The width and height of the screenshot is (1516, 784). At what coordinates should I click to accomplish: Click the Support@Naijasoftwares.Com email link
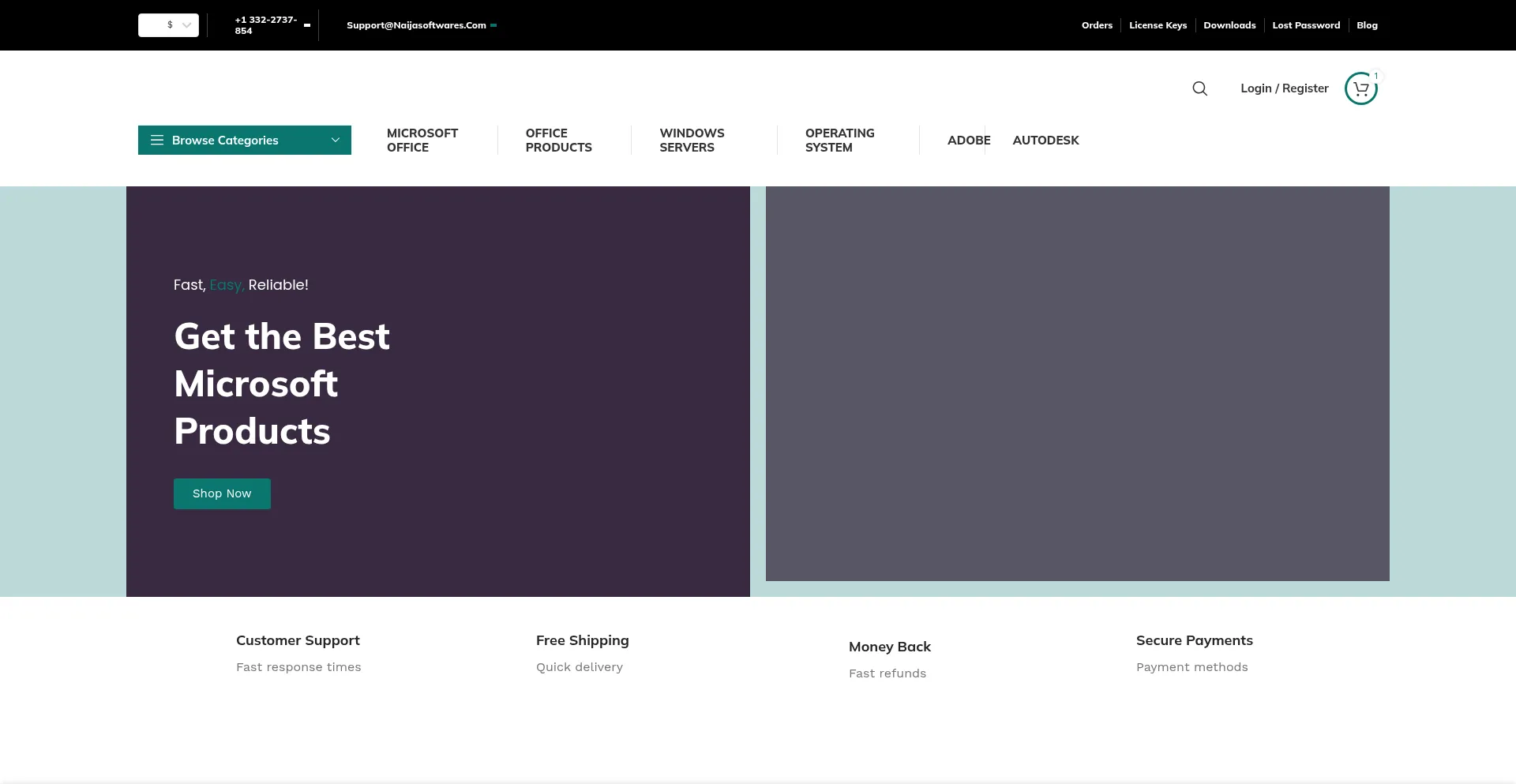tap(416, 25)
